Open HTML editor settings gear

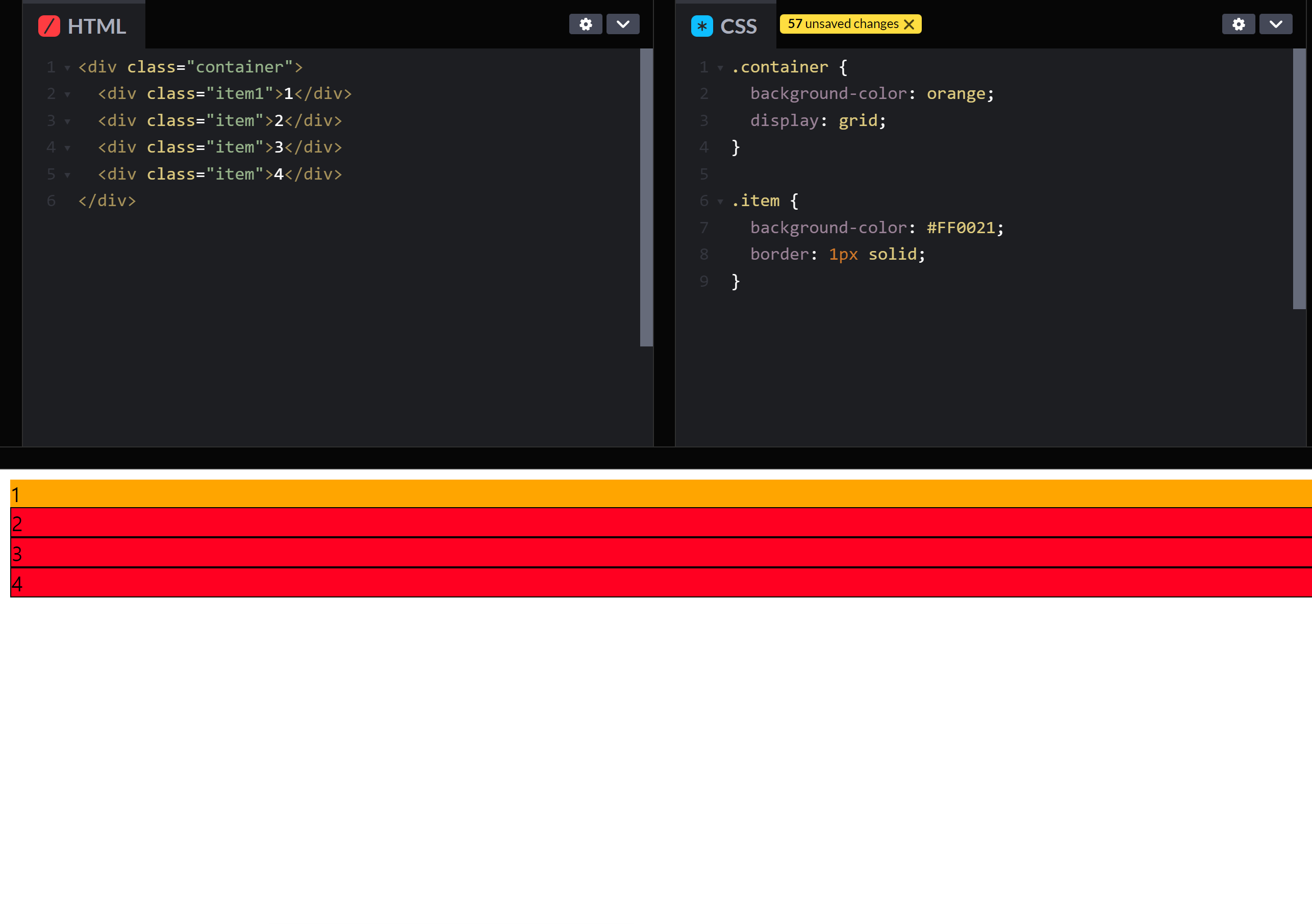585,24
